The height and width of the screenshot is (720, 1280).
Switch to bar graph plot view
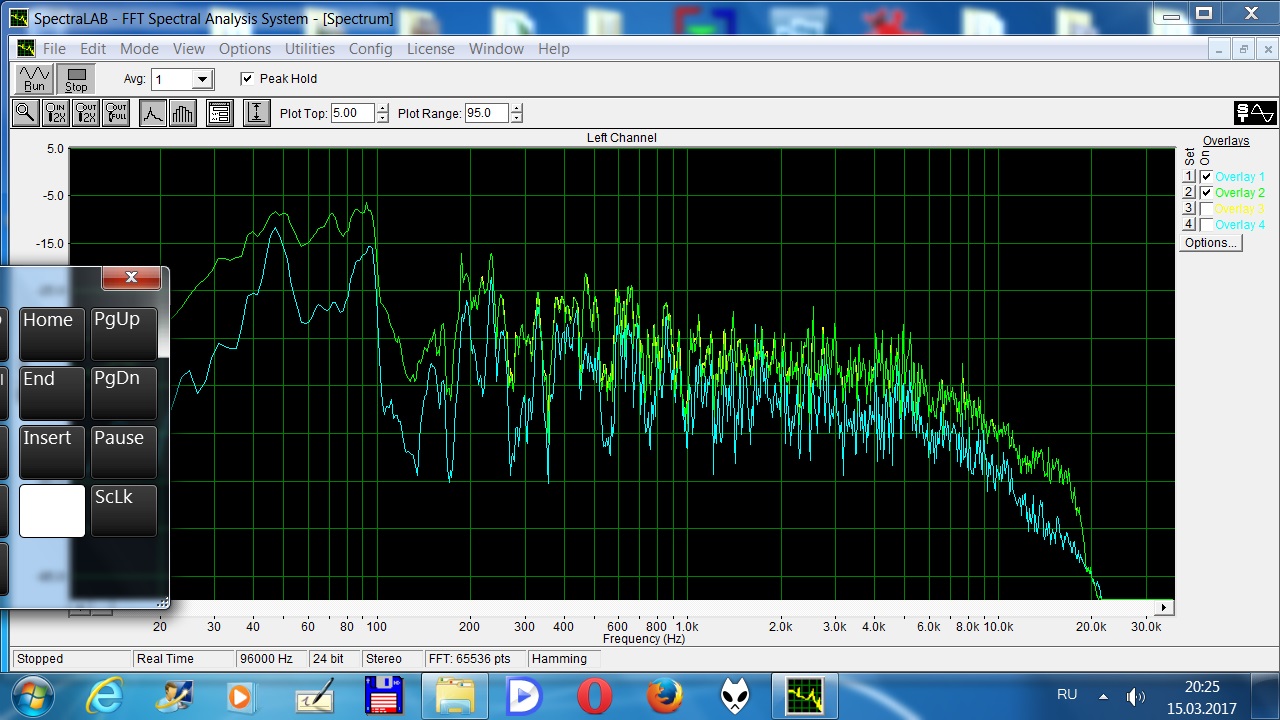coord(182,113)
